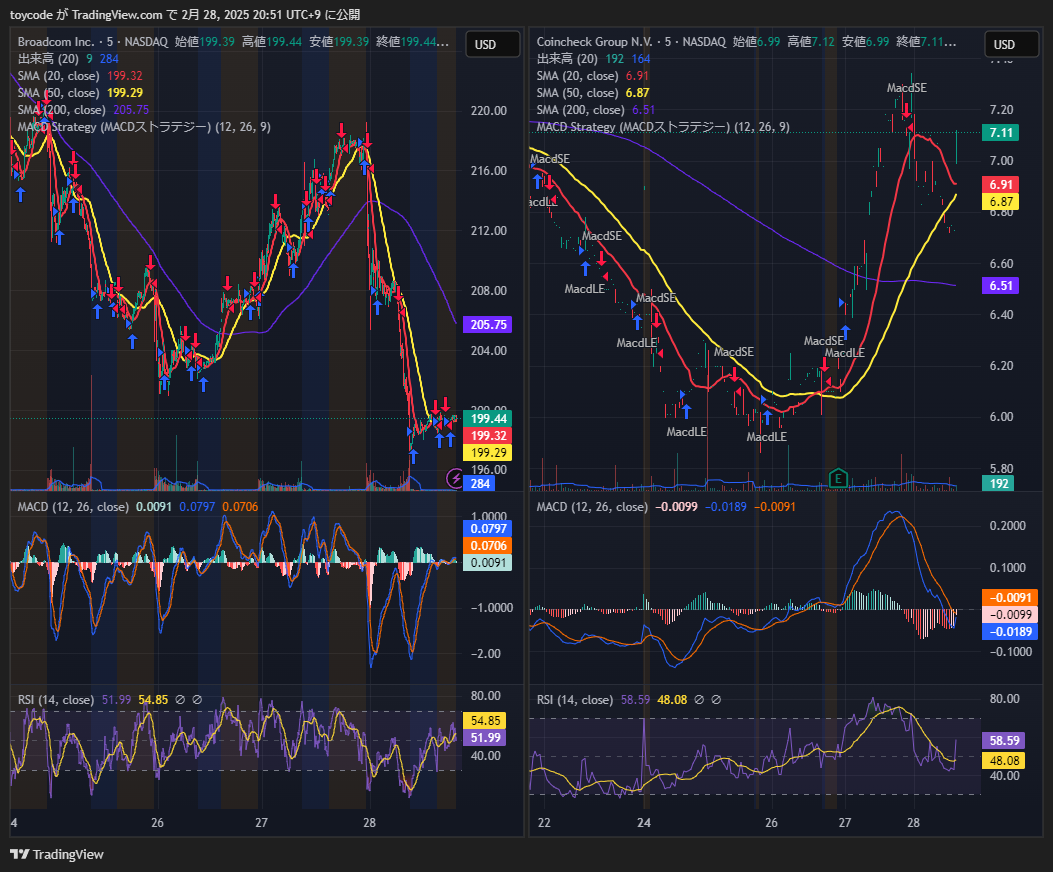This screenshot has height=872, width=1053.
Task: Click the orange −0.0091 axis label
Action: pyautogui.click(x=1011, y=598)
